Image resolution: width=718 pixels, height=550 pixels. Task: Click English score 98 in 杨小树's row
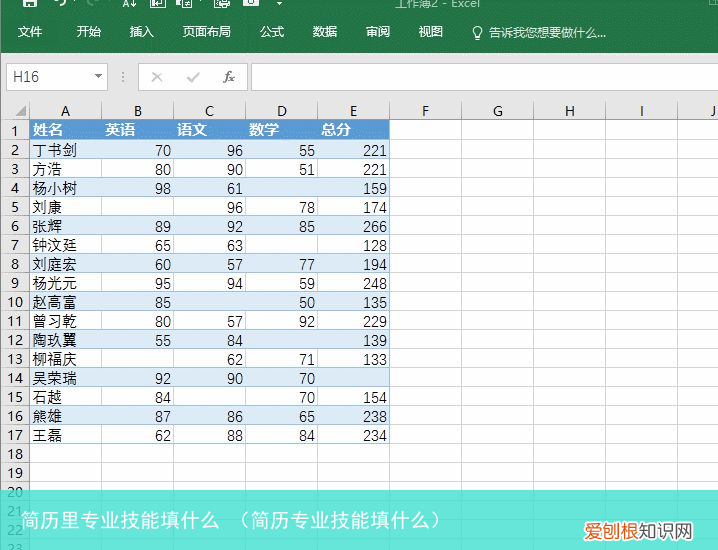tap(137, 188)
